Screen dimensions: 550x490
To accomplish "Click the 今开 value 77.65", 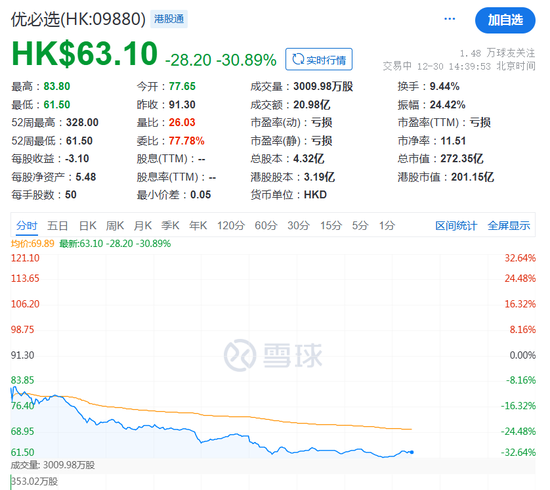I will (182, 86).
